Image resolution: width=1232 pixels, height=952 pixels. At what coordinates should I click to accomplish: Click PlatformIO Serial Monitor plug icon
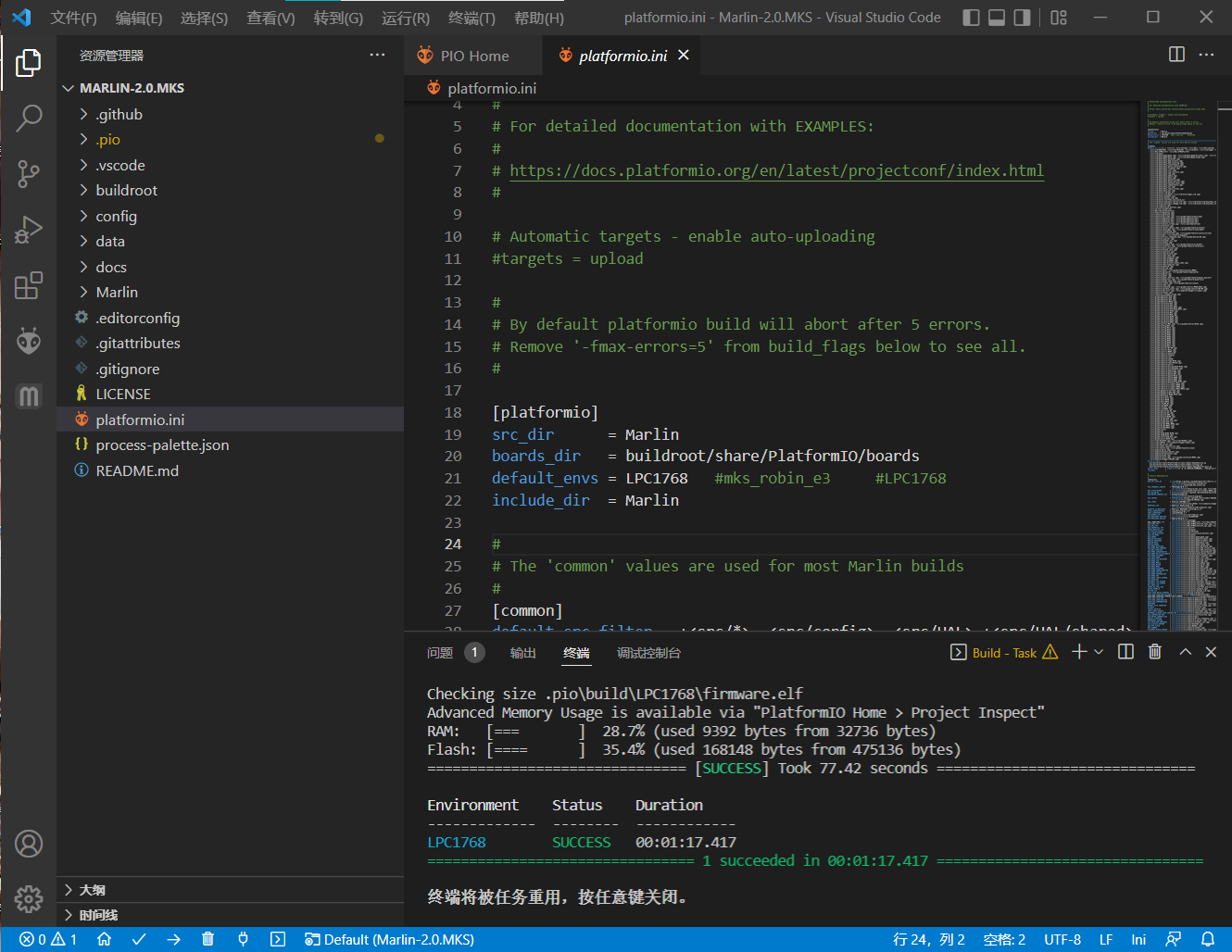point(243,939)
